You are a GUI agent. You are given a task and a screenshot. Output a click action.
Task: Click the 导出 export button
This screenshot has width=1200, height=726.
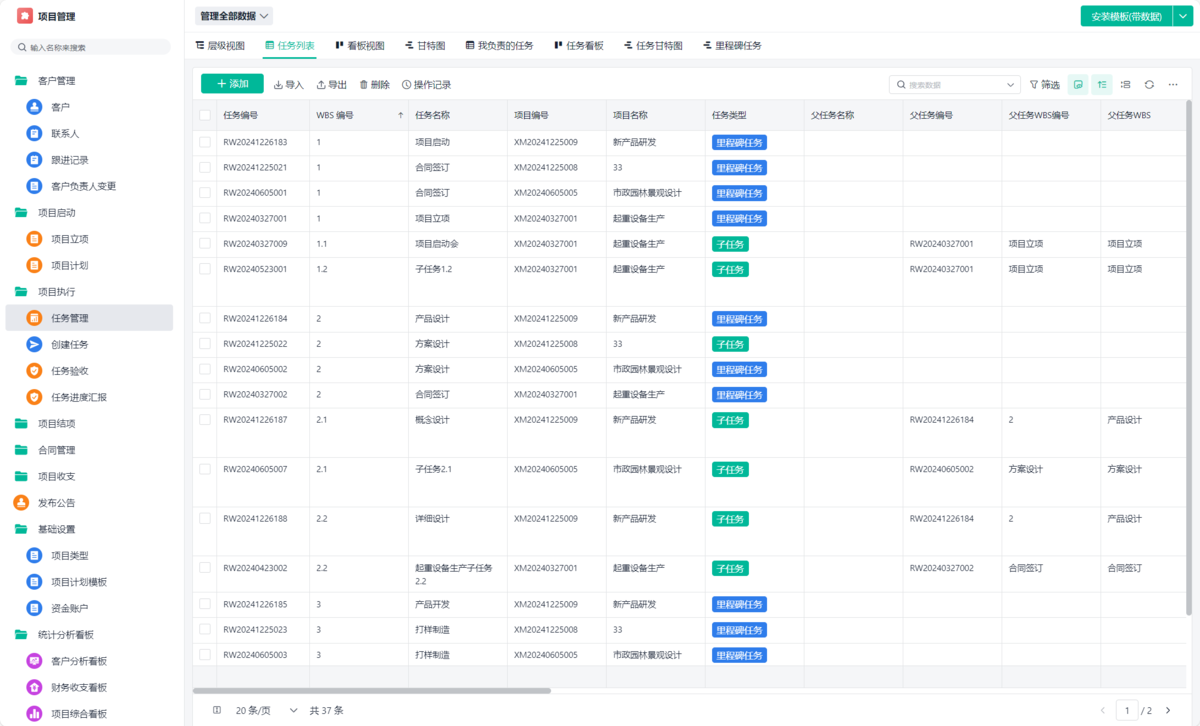(332, 85)
